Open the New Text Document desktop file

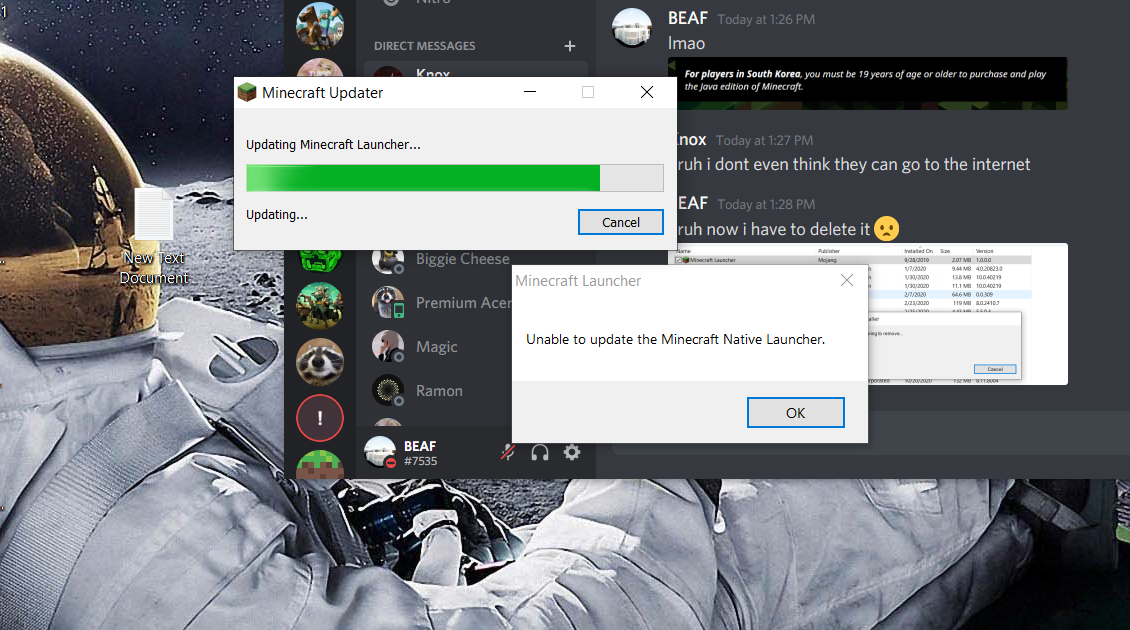pos(154,237)
